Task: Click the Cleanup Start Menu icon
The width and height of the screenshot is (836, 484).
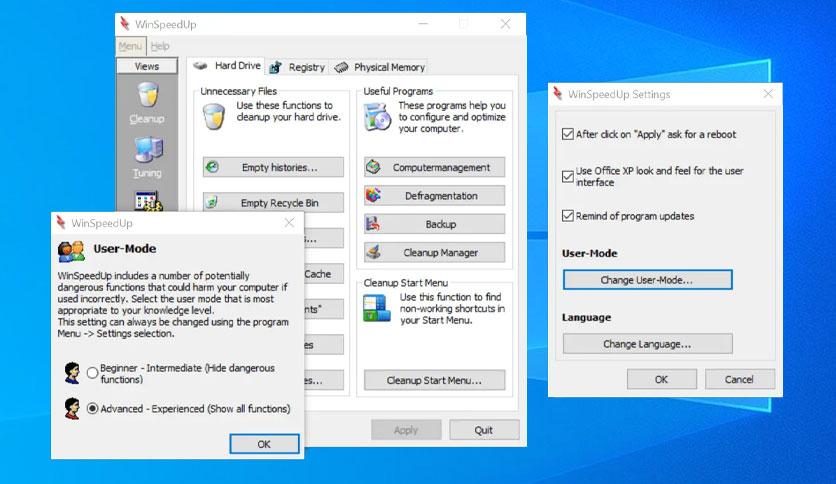Action: coord(376,309)
